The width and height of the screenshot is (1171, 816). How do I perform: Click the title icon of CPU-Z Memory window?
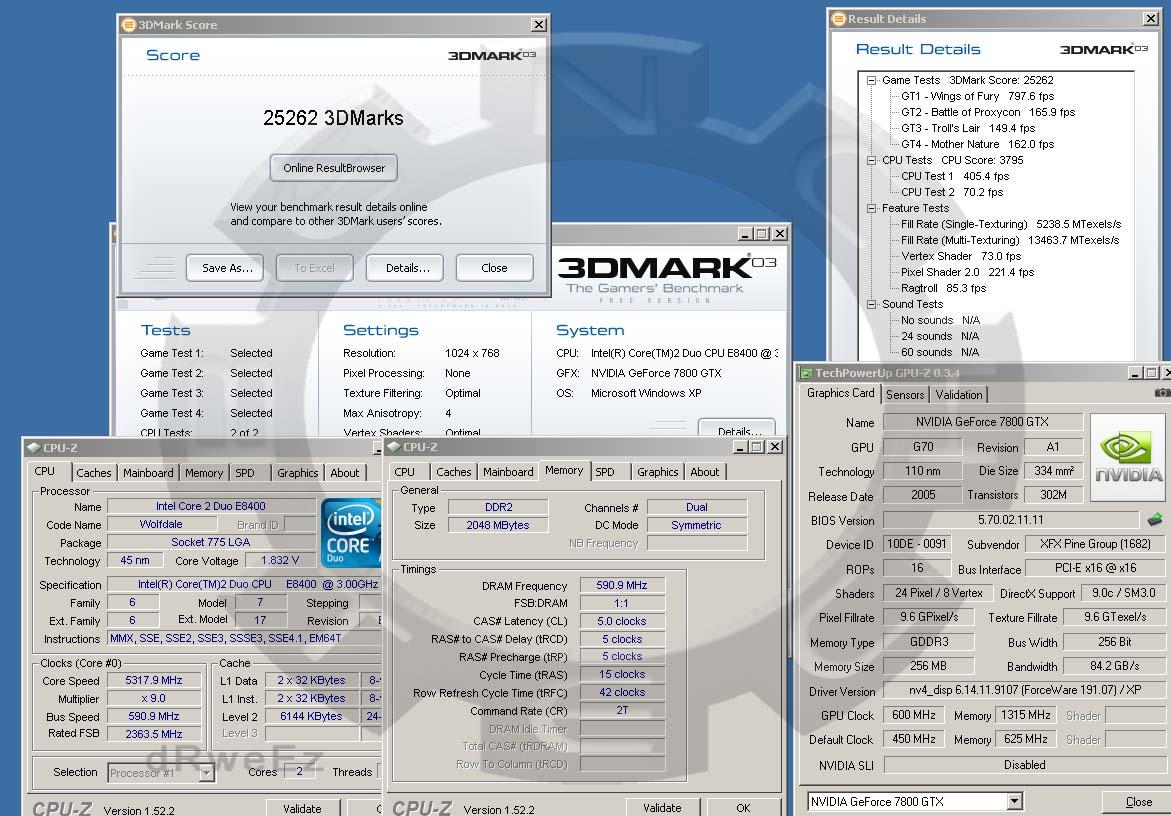click(394, 446)
